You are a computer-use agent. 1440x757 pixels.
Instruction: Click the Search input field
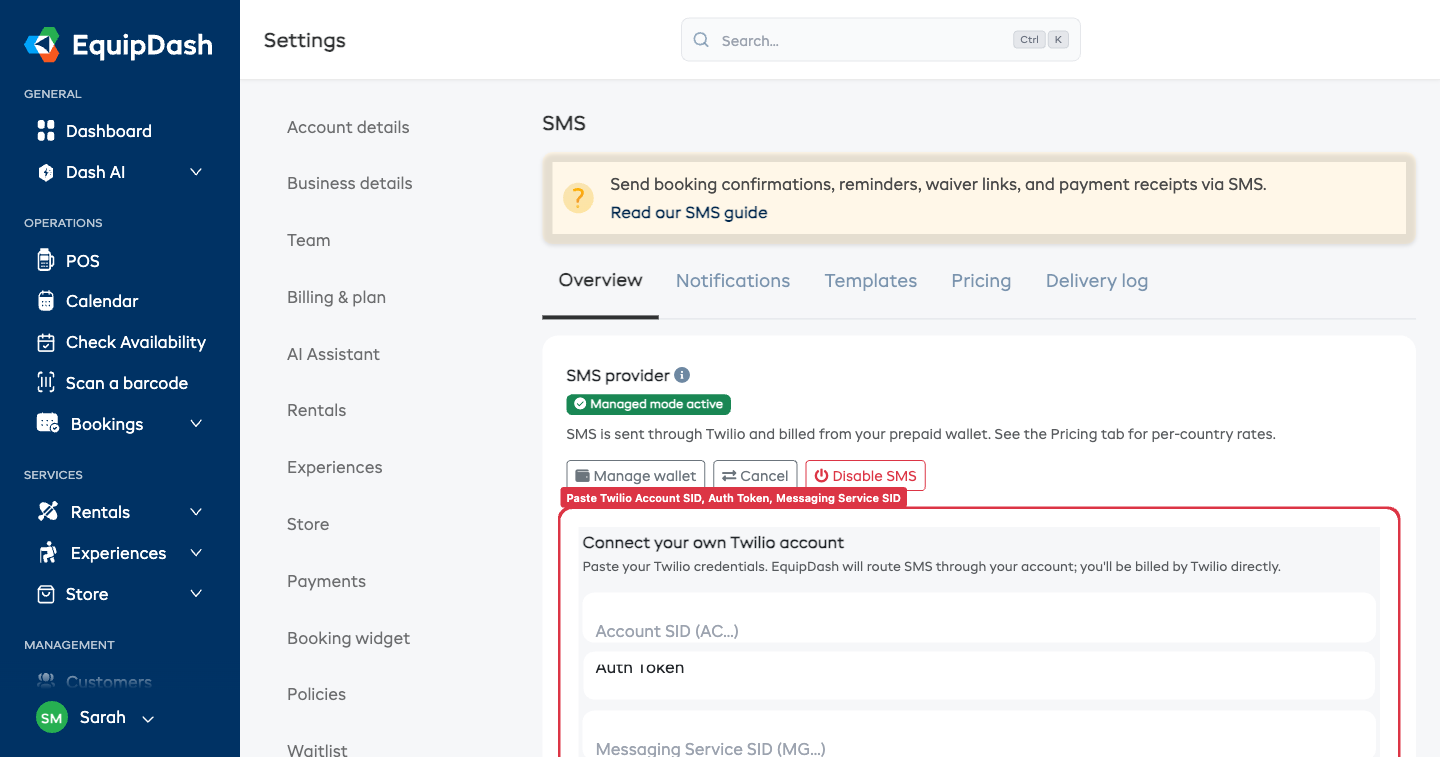coord(881,40)
